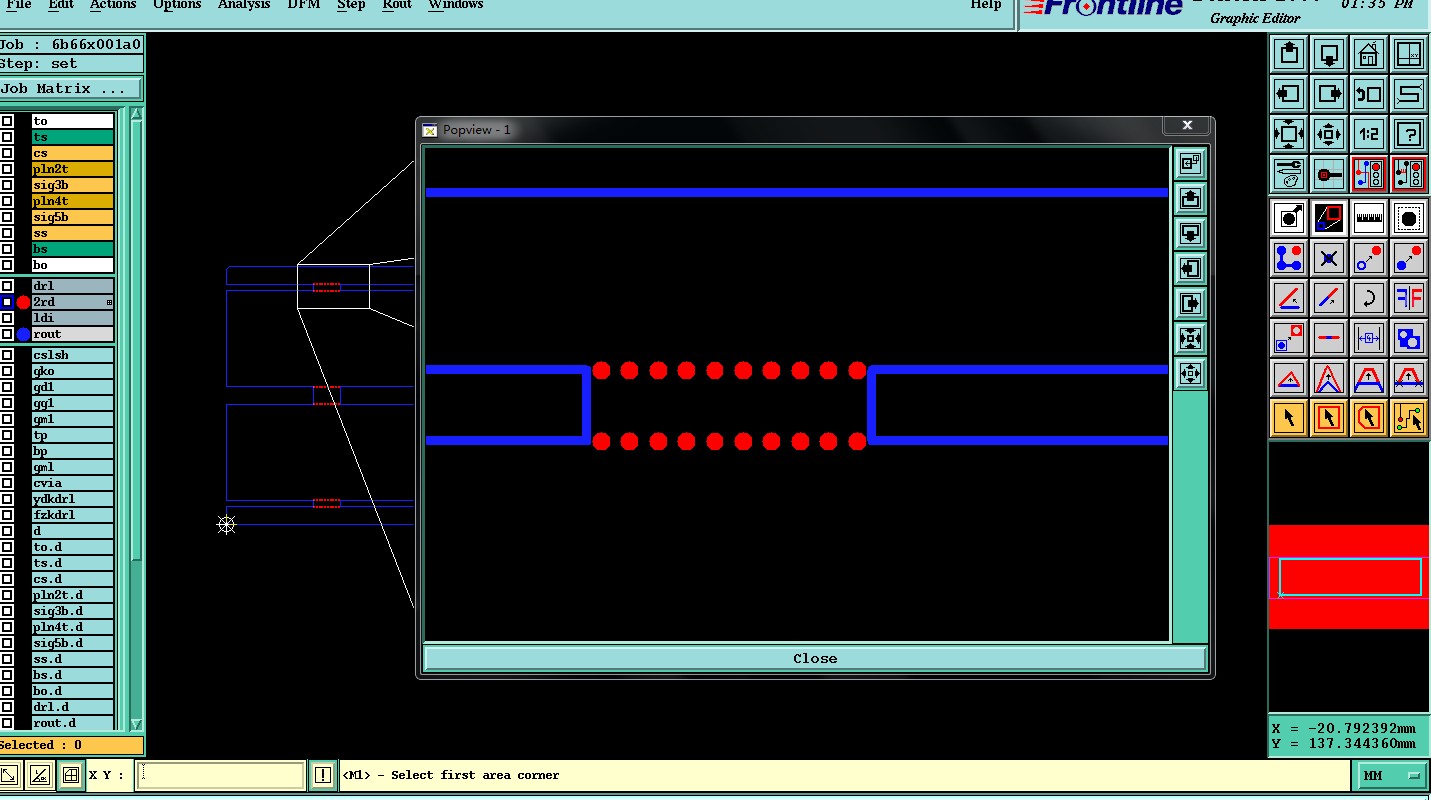
Task: Click the net select arrow icon
Action: tap(1408, 418)
